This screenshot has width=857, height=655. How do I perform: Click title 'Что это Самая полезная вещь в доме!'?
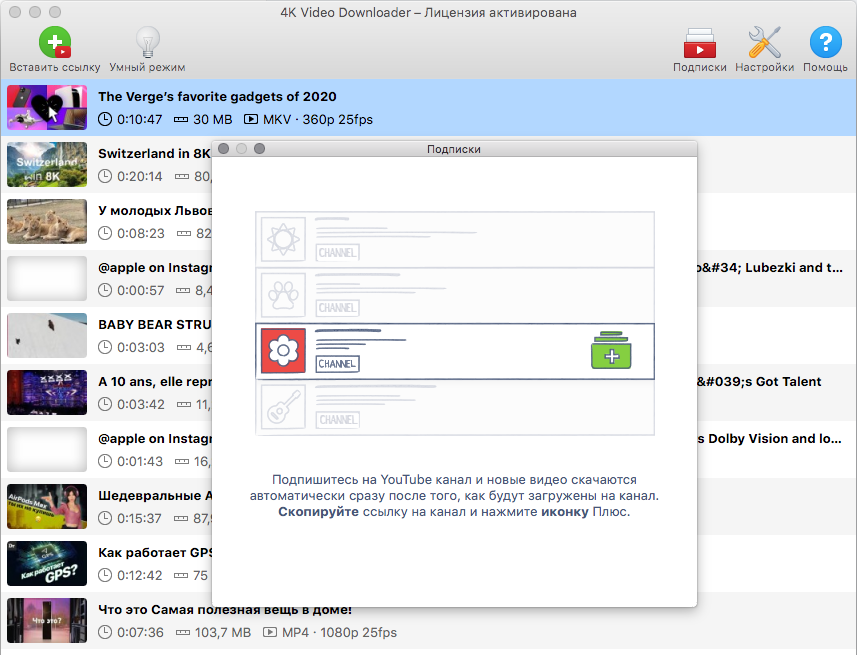tap(225, 610)
